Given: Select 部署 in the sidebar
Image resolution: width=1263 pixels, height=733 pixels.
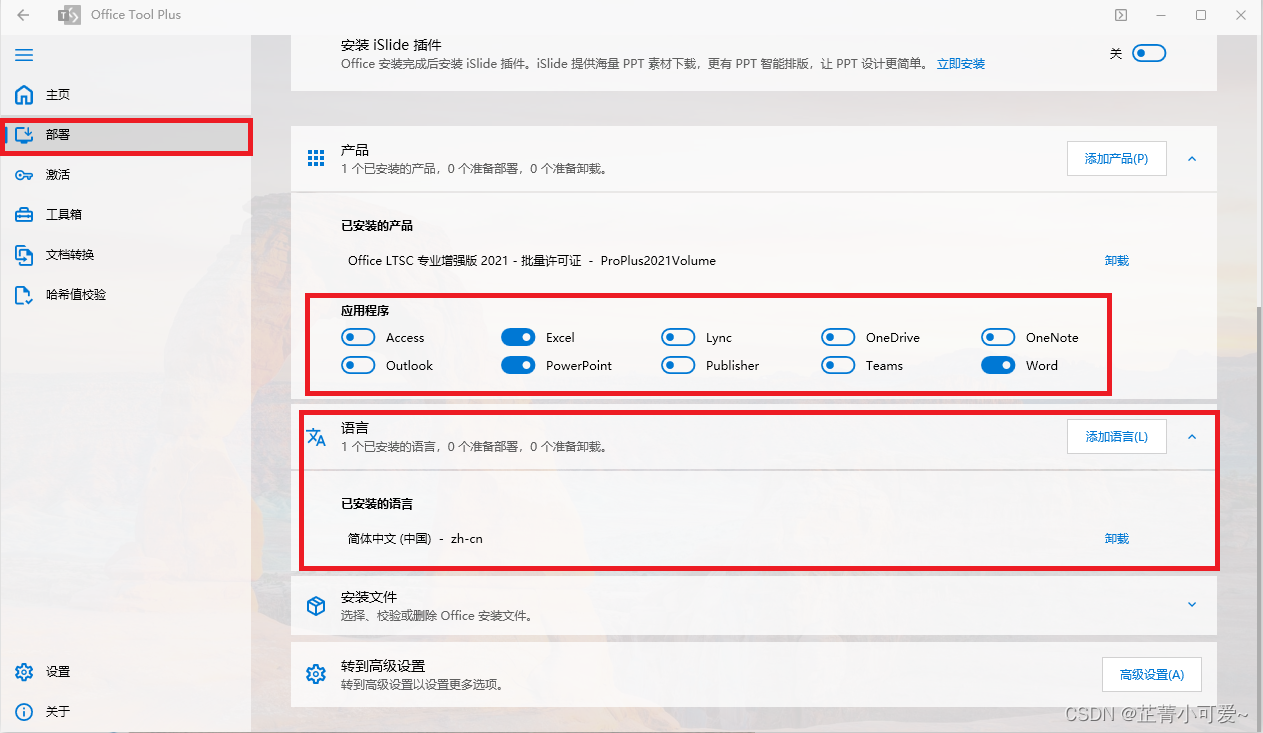Looking at the screenshot, I should pos(125,135).
